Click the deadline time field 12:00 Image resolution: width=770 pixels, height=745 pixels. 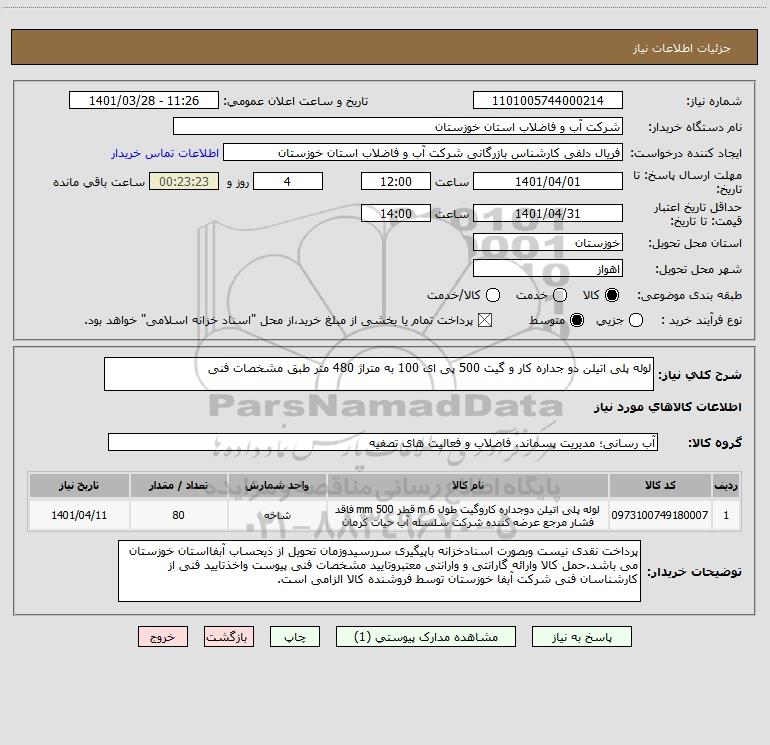pos(396,181)
